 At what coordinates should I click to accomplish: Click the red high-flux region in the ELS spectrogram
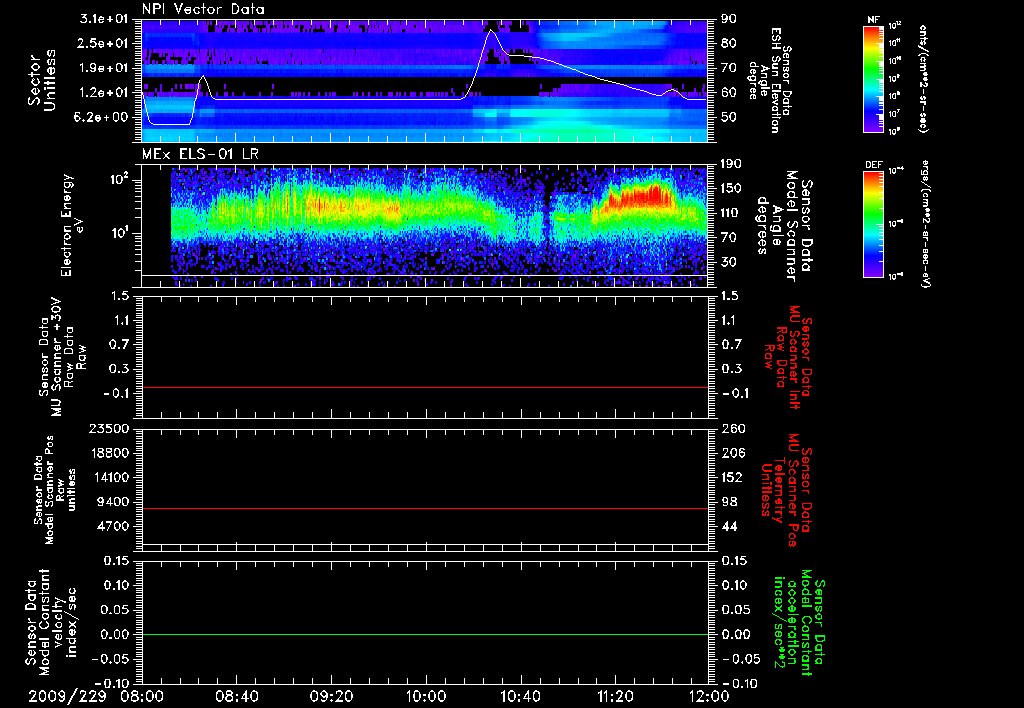pos(640,195)
